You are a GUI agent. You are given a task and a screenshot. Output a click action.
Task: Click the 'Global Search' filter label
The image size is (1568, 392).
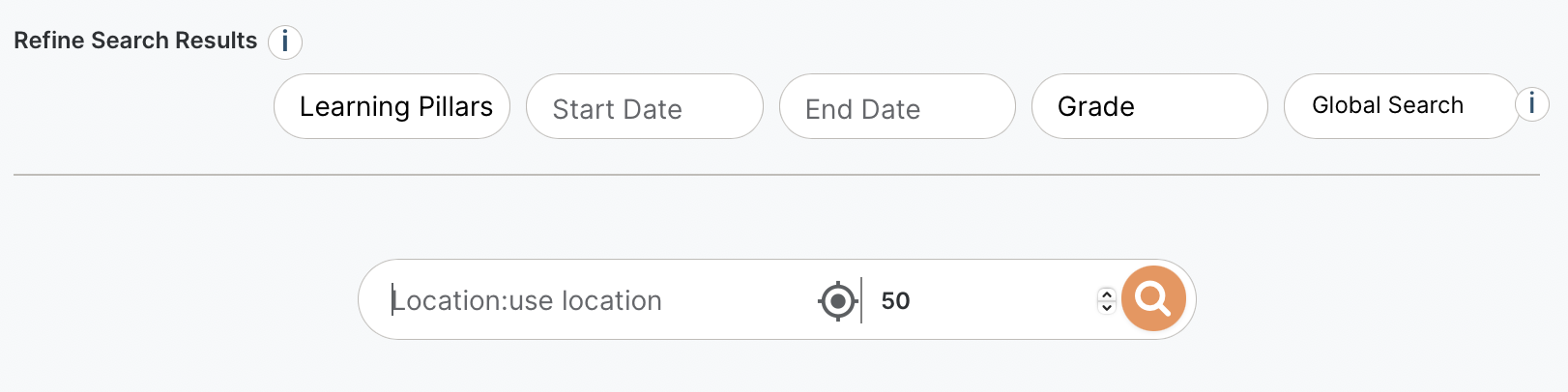[x=1387, y=105]
